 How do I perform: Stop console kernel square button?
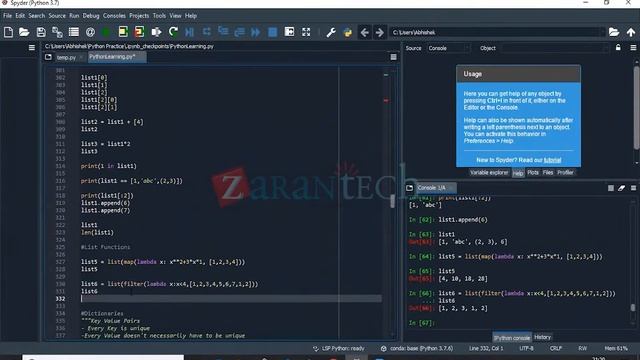(x=611, y=188)
